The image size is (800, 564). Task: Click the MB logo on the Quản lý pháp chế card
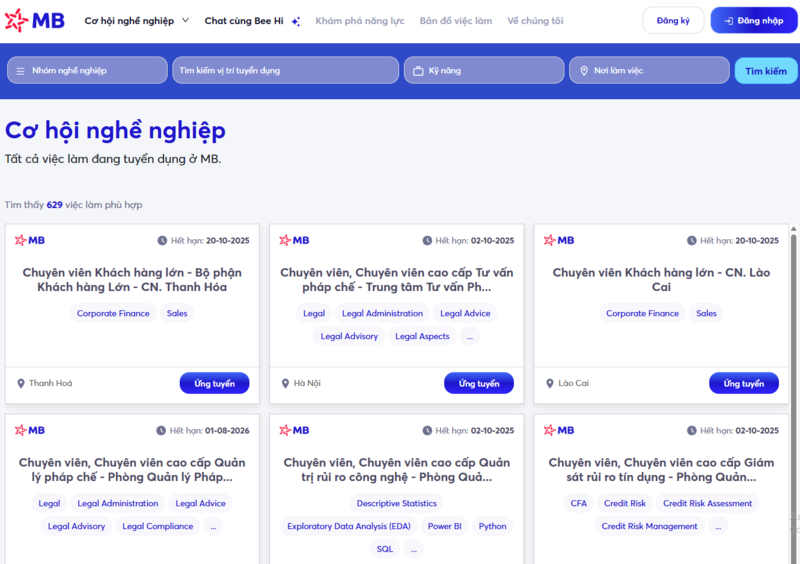pyautogui.click(x=30, y=431)
